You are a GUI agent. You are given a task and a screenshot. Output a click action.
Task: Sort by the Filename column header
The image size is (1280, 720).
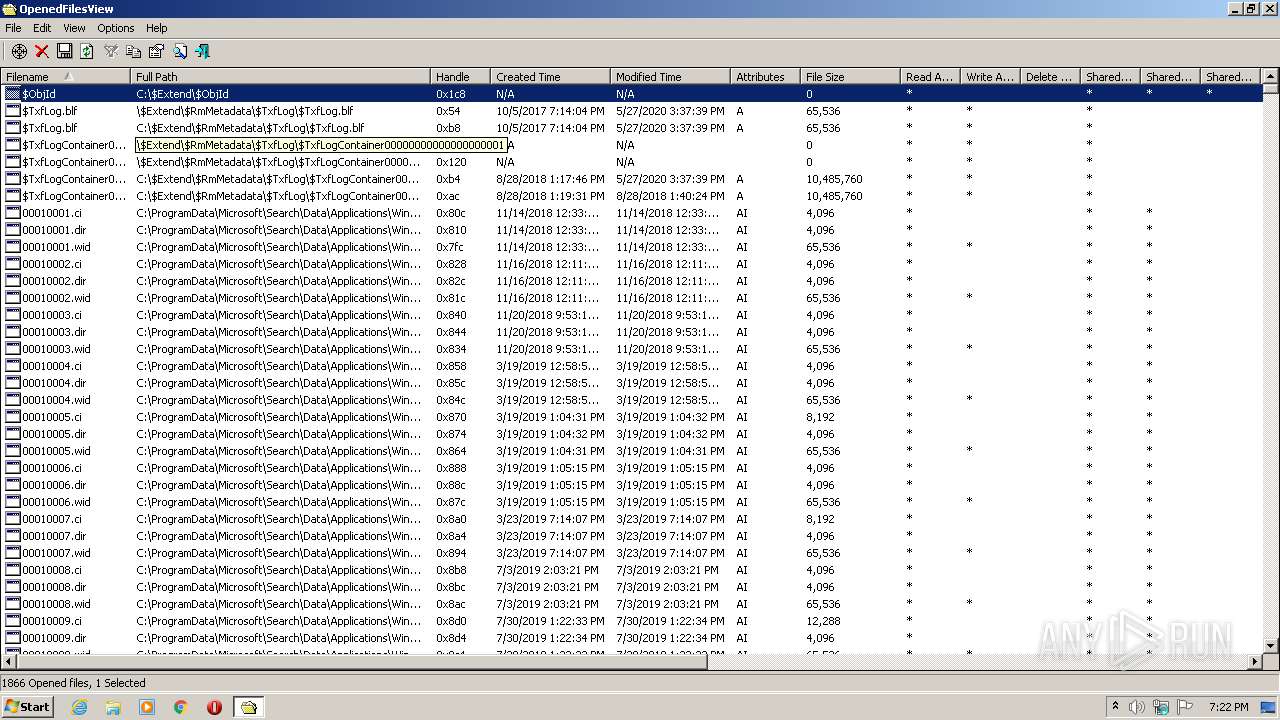coord(66,76)
